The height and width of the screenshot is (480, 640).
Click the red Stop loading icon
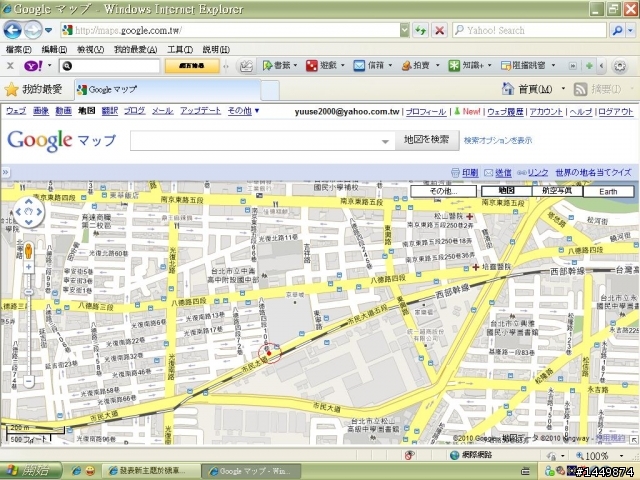click(440, 30)
